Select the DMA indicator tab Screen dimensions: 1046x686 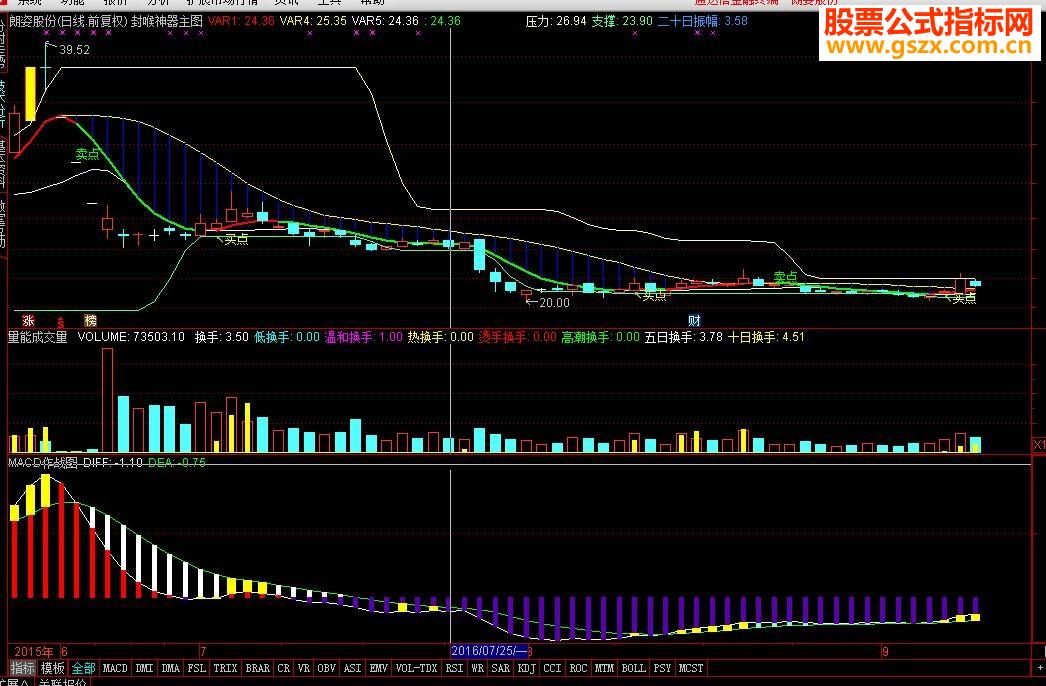(x=171, y=668)
